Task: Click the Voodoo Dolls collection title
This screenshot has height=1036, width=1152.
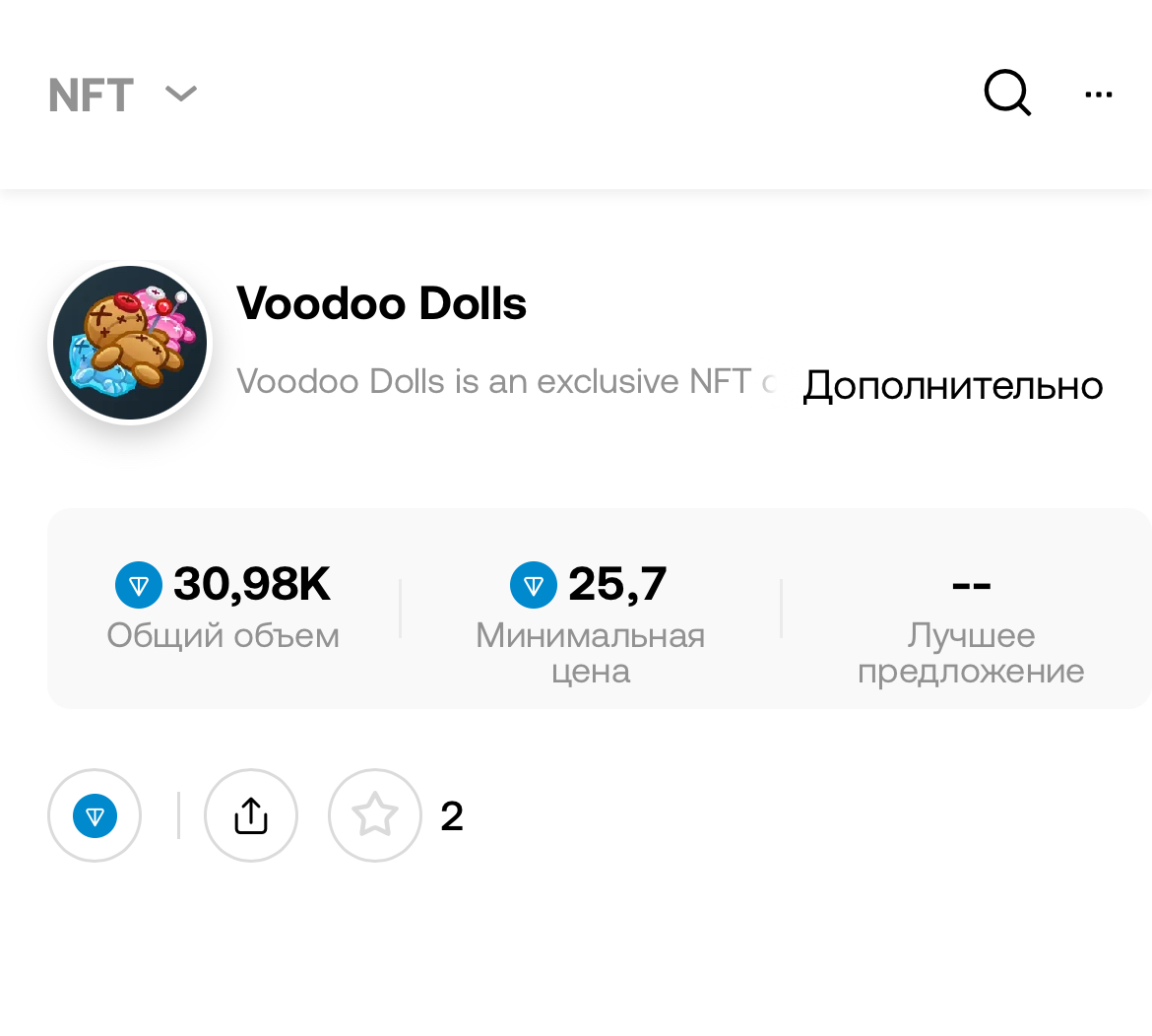Action: 382,303
